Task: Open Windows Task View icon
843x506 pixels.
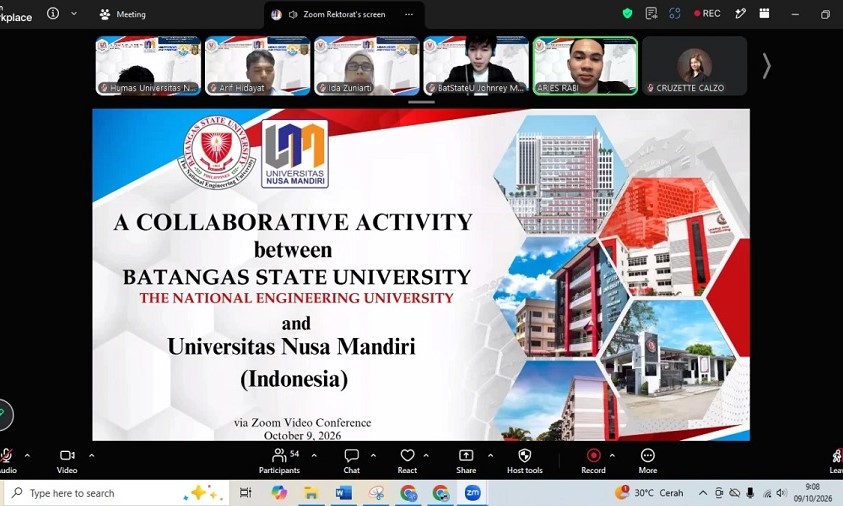Action: [x=245, y=493]
